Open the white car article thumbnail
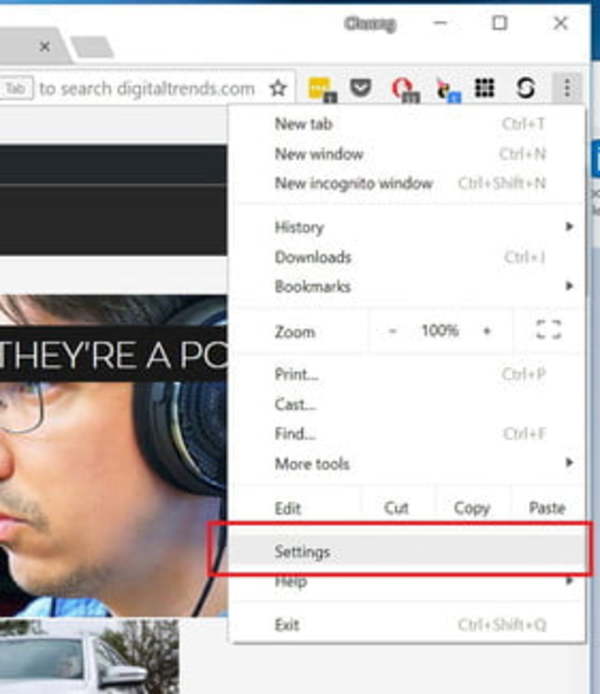The image size is (600, 694). click(89, 657)
